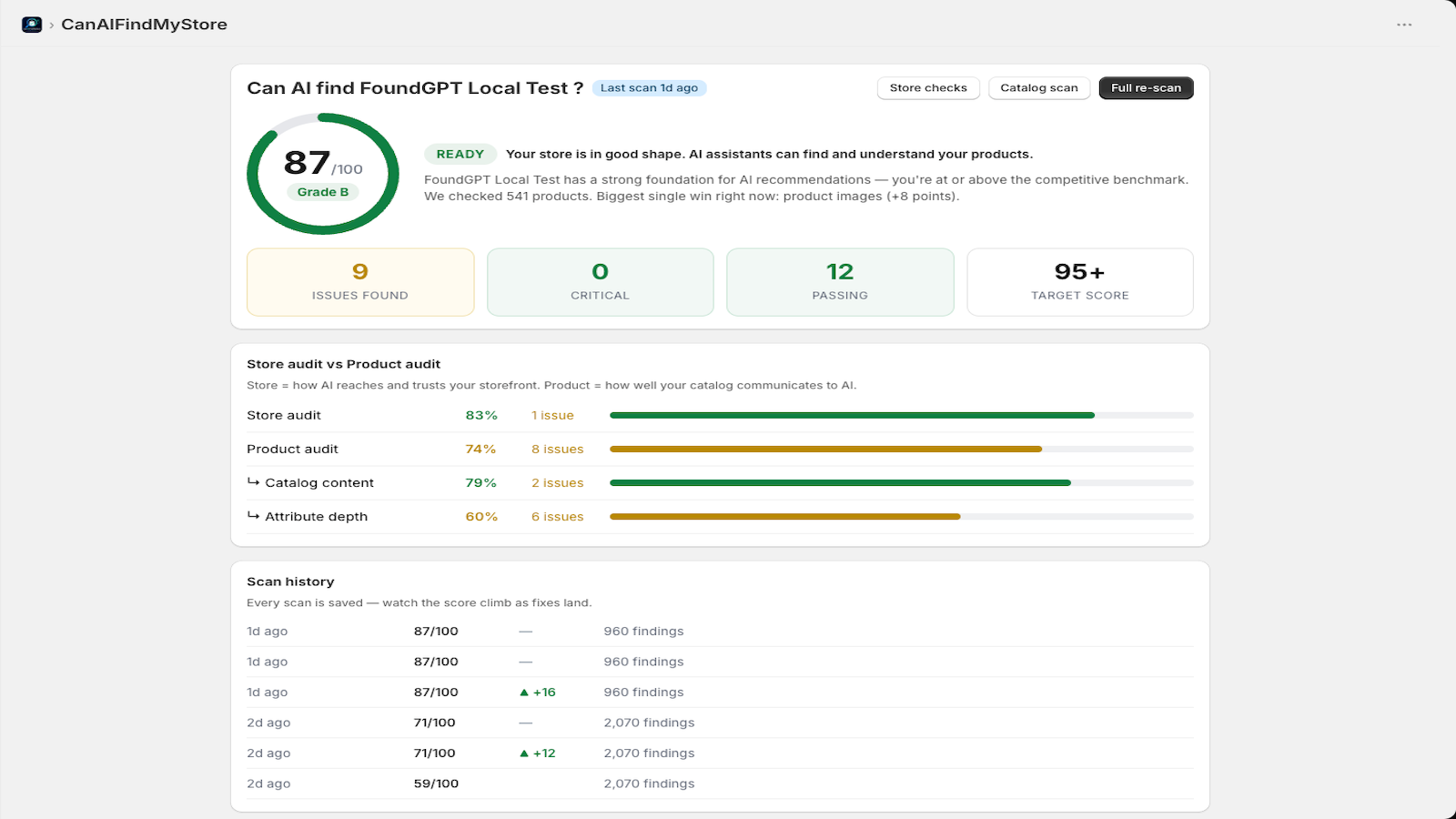The image size is (1456, 819).
Task: Open the 9 Issues Found card
Action: (360, 282)
